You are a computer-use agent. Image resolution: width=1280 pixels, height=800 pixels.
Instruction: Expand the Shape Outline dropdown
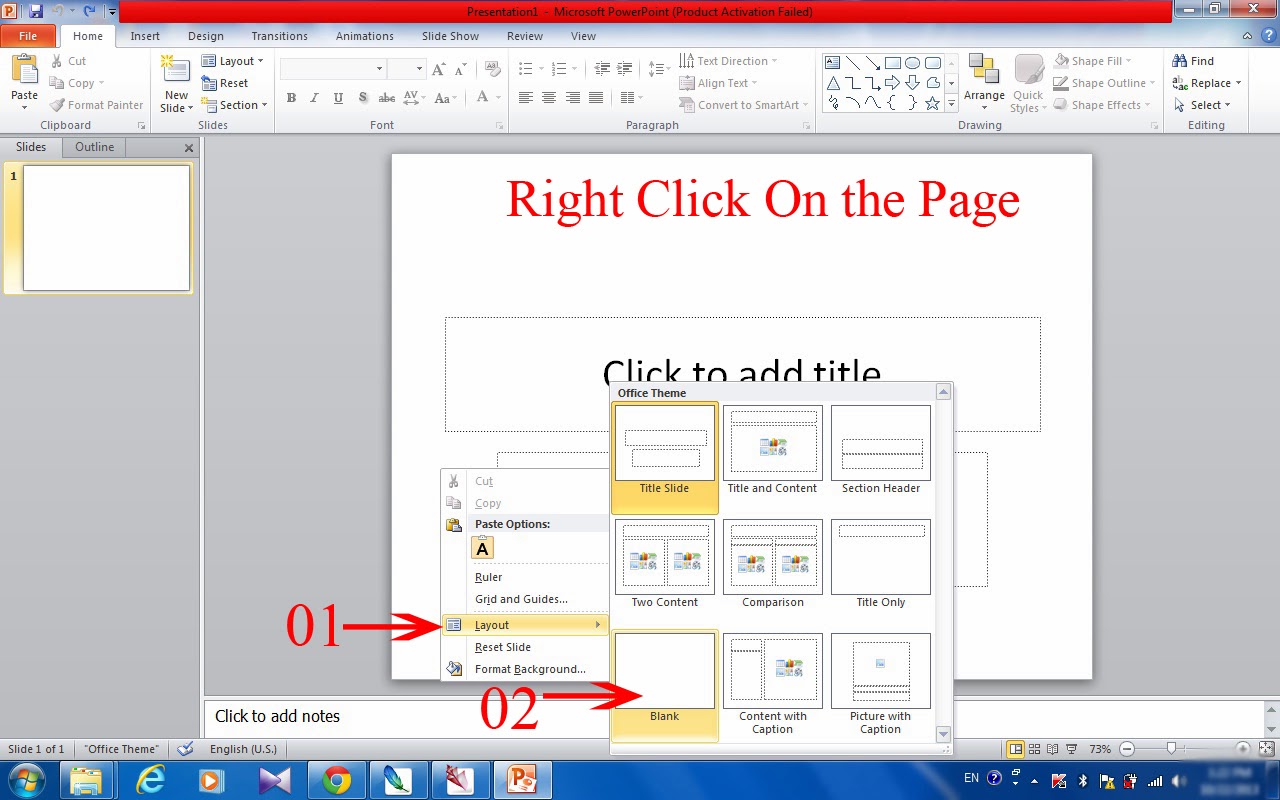click(x=1104, y=83)
